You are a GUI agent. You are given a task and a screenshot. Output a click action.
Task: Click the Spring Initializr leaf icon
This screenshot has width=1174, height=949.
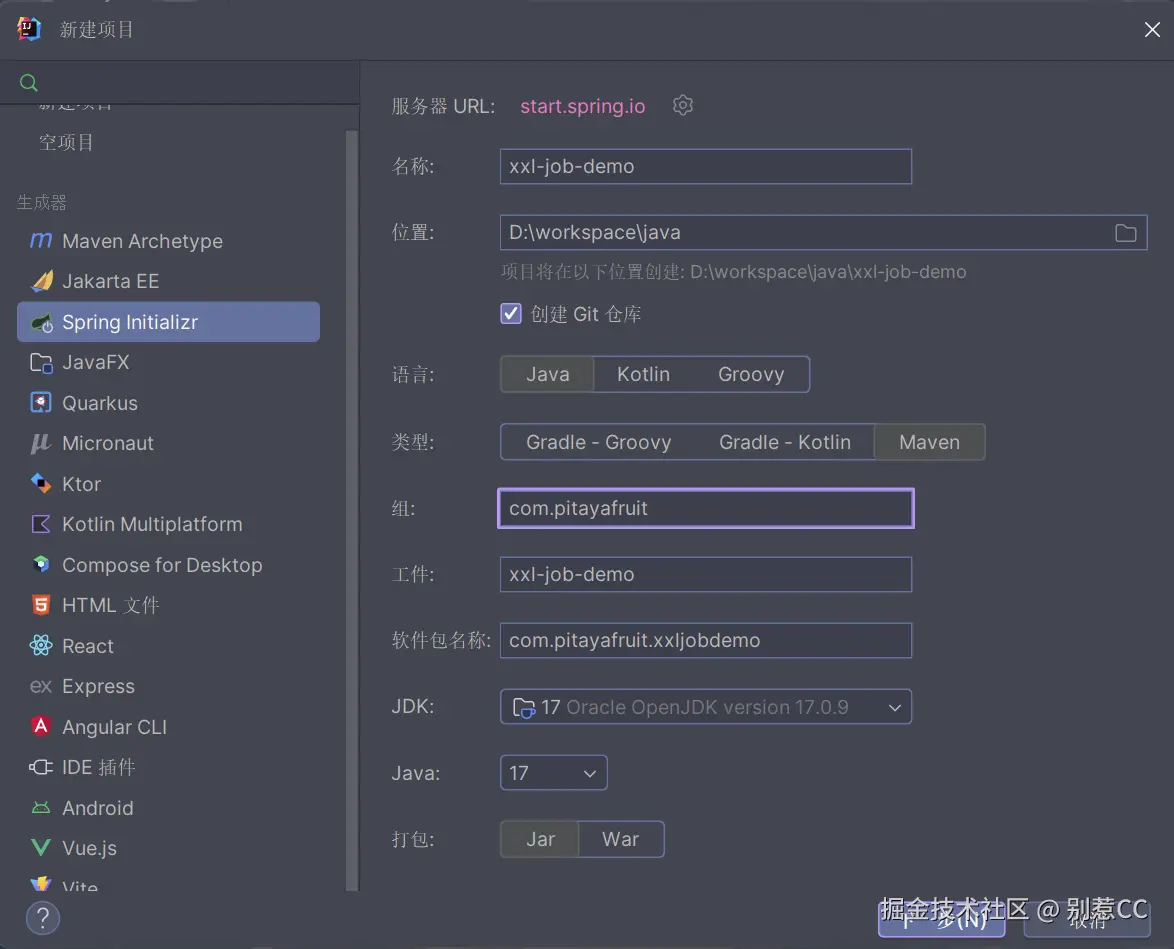[x=41, y=322]
